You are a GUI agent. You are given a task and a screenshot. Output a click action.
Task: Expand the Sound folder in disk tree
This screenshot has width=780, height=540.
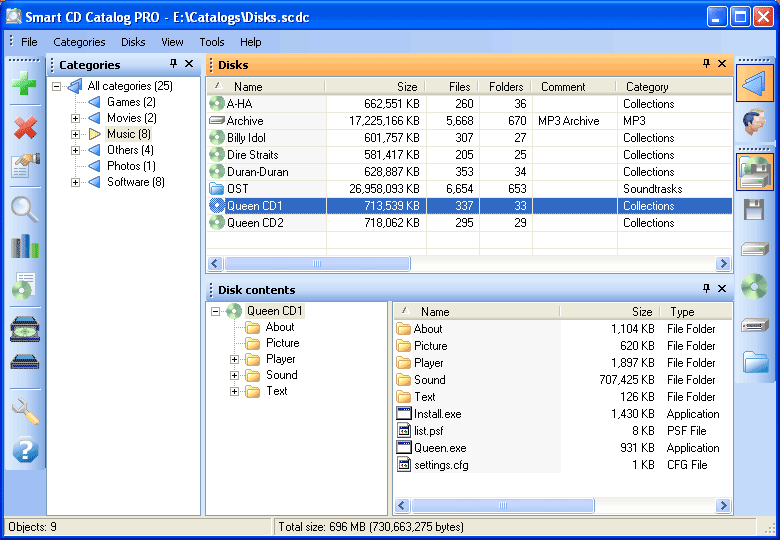(x=235, y=375)
